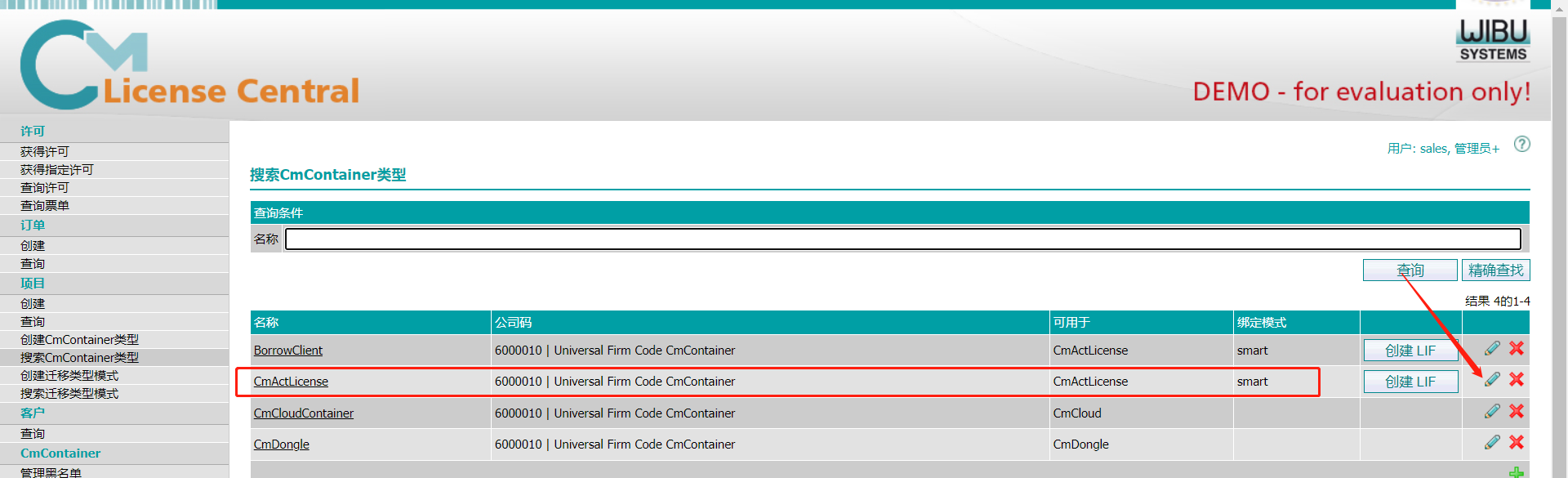Image resolution: width=1568 pixels, height=478 pixels.
Task: Click the WIBU Systems logo
Action: pos(1493,40)
